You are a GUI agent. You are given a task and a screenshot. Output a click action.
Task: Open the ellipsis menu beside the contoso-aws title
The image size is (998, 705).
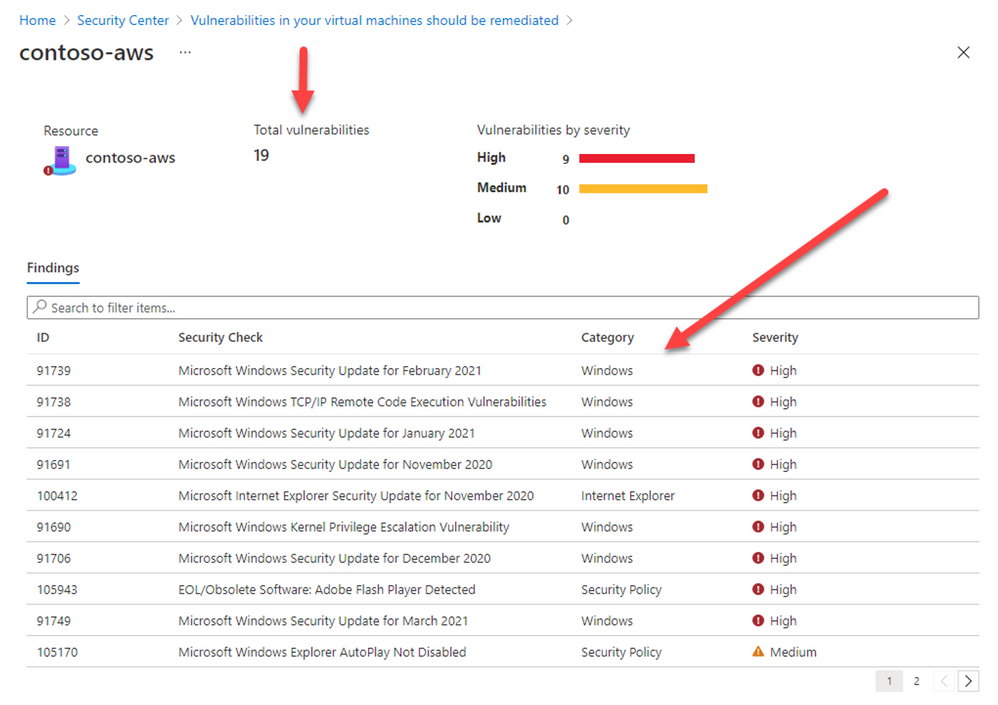(184, 53)
